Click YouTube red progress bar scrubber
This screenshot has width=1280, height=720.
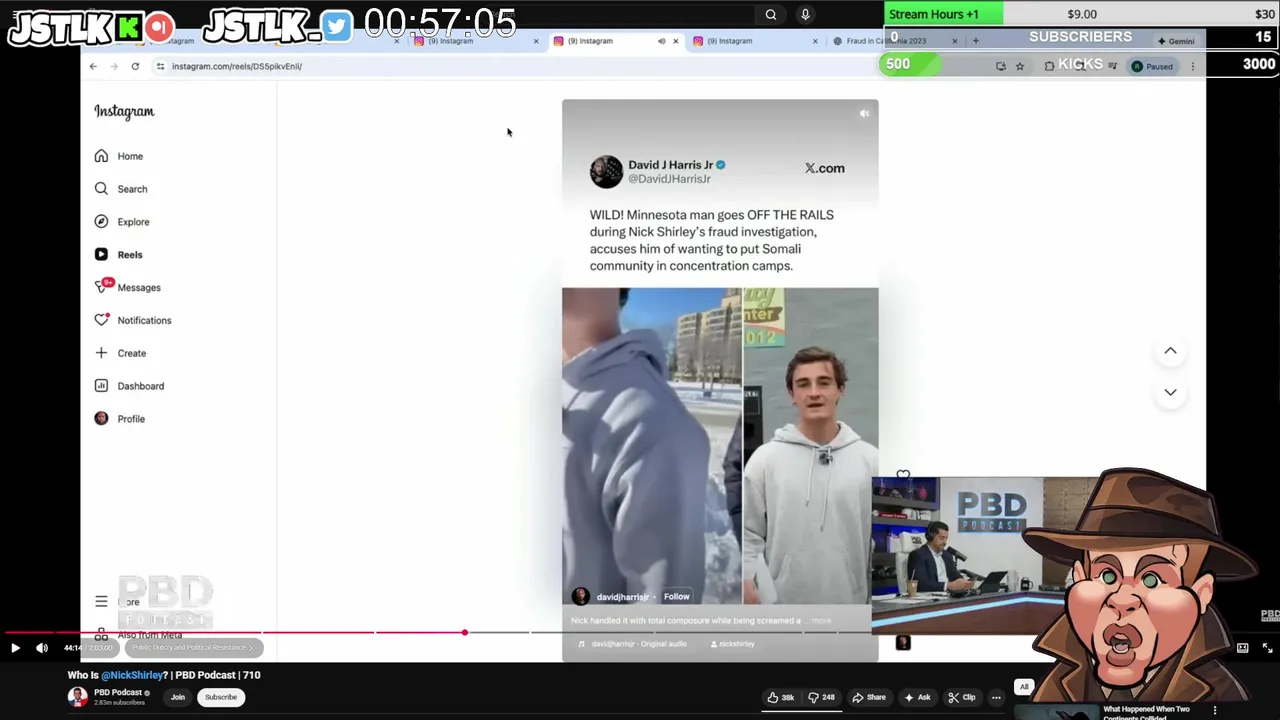click(x=465, y=632)
